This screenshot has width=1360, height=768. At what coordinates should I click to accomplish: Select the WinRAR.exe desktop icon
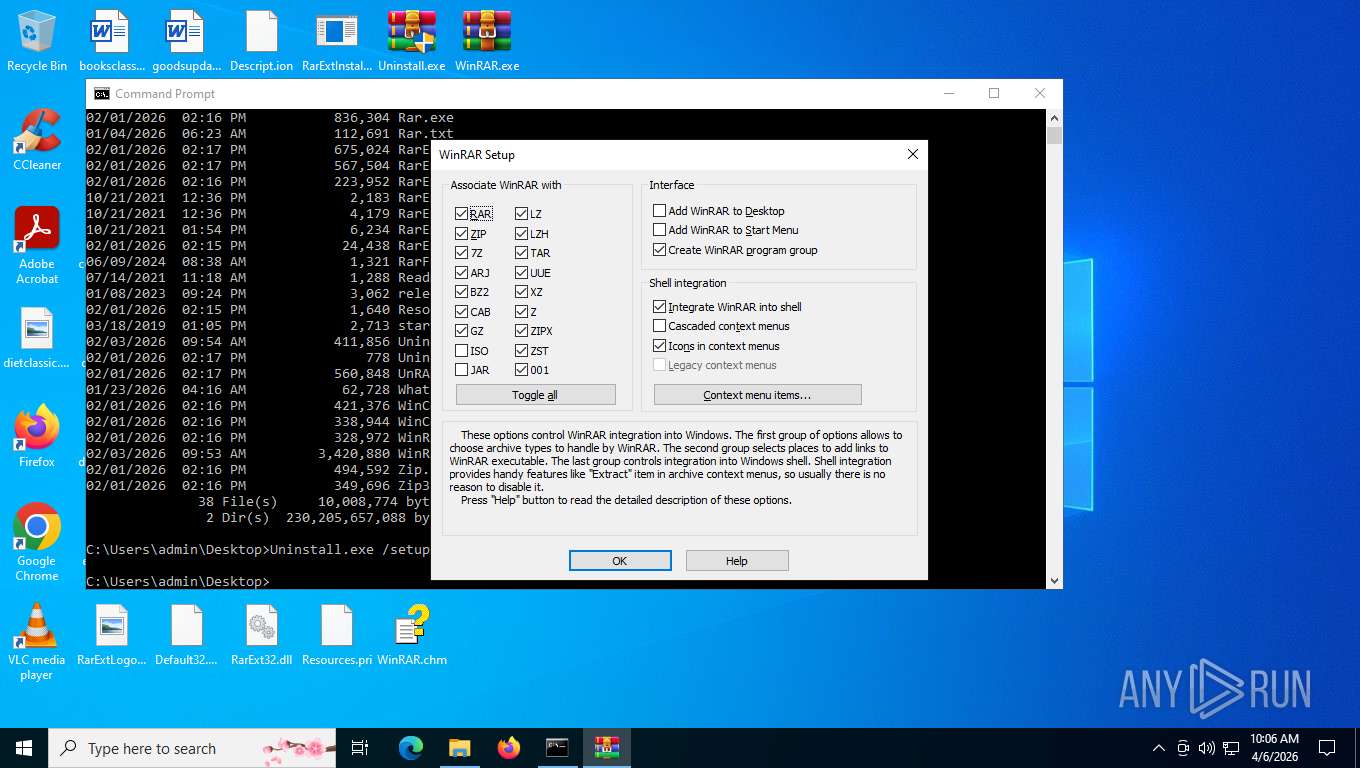tap(487, 40)
